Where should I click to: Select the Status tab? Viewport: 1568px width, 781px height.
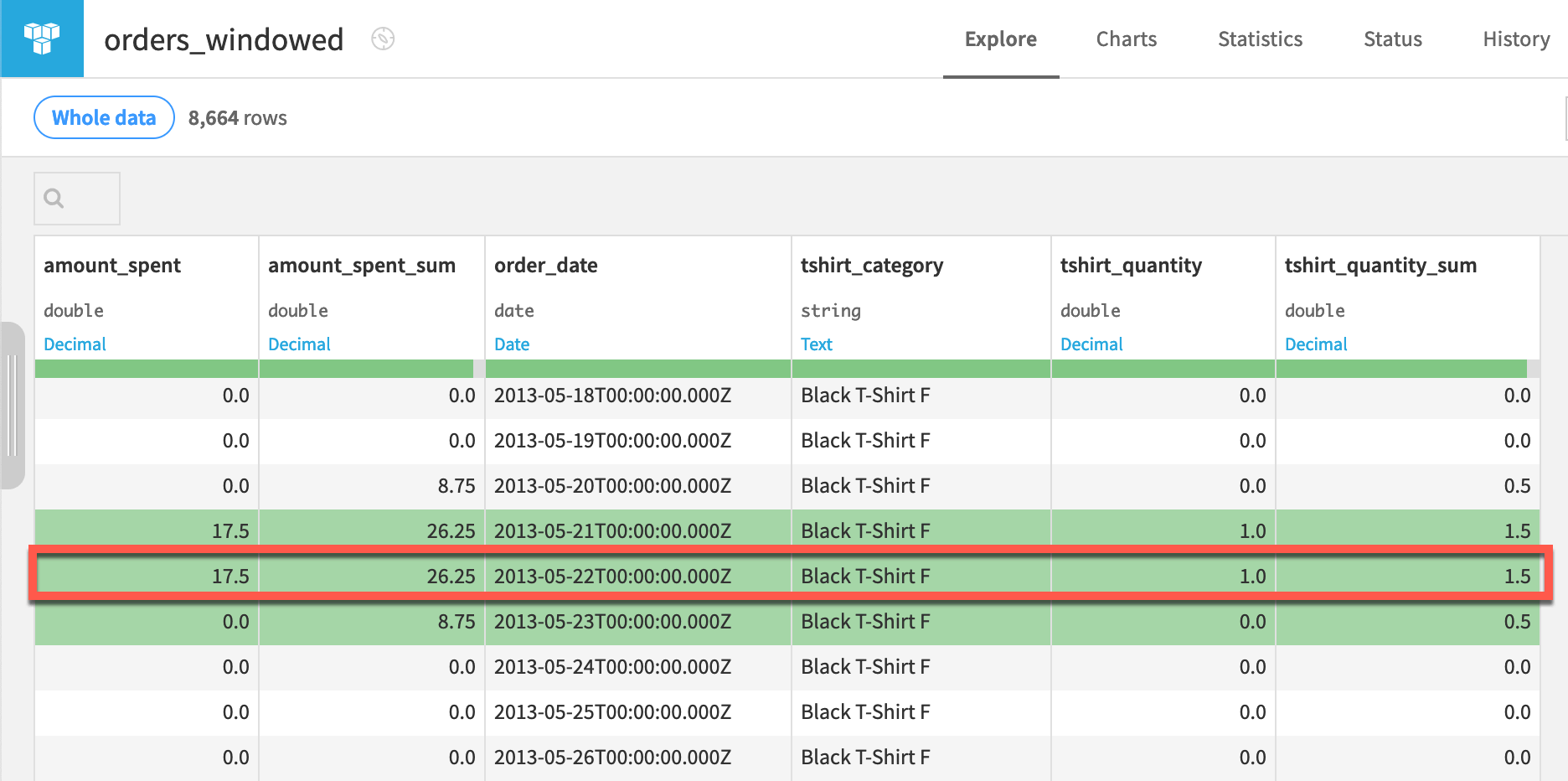1392,39
